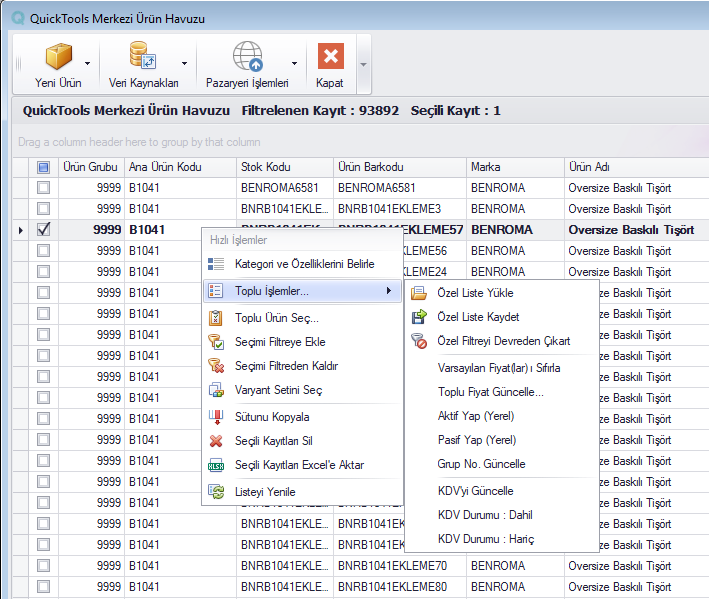This screenshot has width=709, height=599.
Task: Open Veri Kaynakları database icon
Action: click(143, 56)
